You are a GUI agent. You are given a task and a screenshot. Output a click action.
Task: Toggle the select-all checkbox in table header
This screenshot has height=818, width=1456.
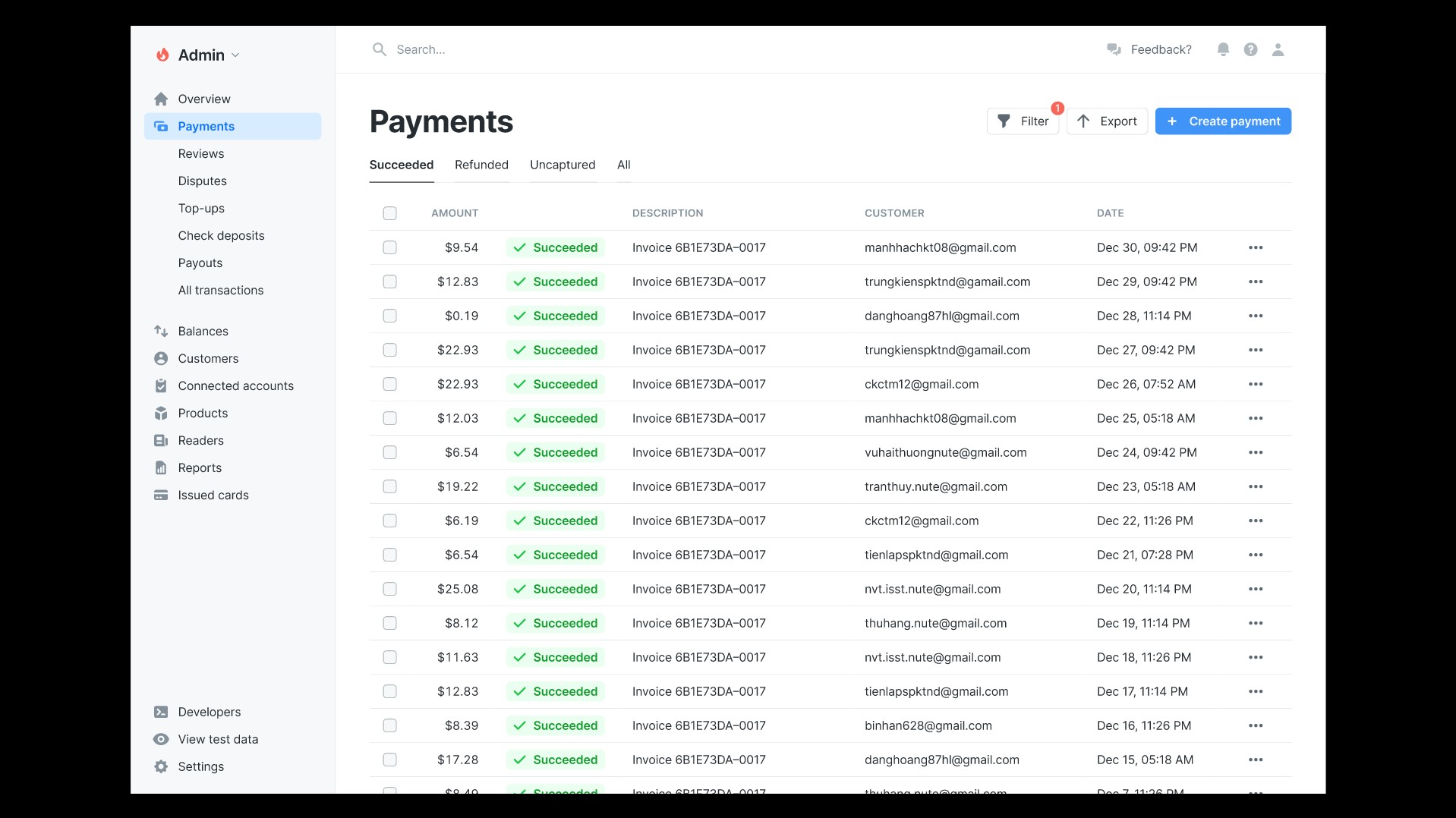click(x=389, y=213)
